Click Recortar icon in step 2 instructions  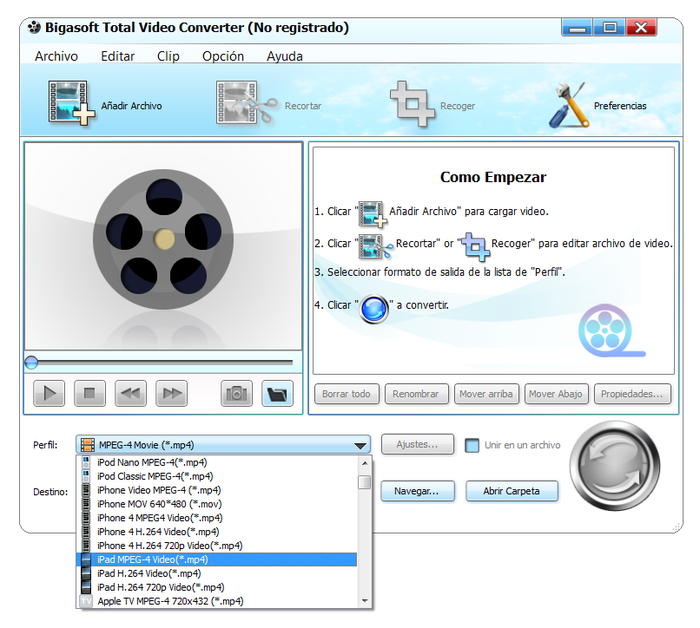pyautogui.click(x=376, y=246)
